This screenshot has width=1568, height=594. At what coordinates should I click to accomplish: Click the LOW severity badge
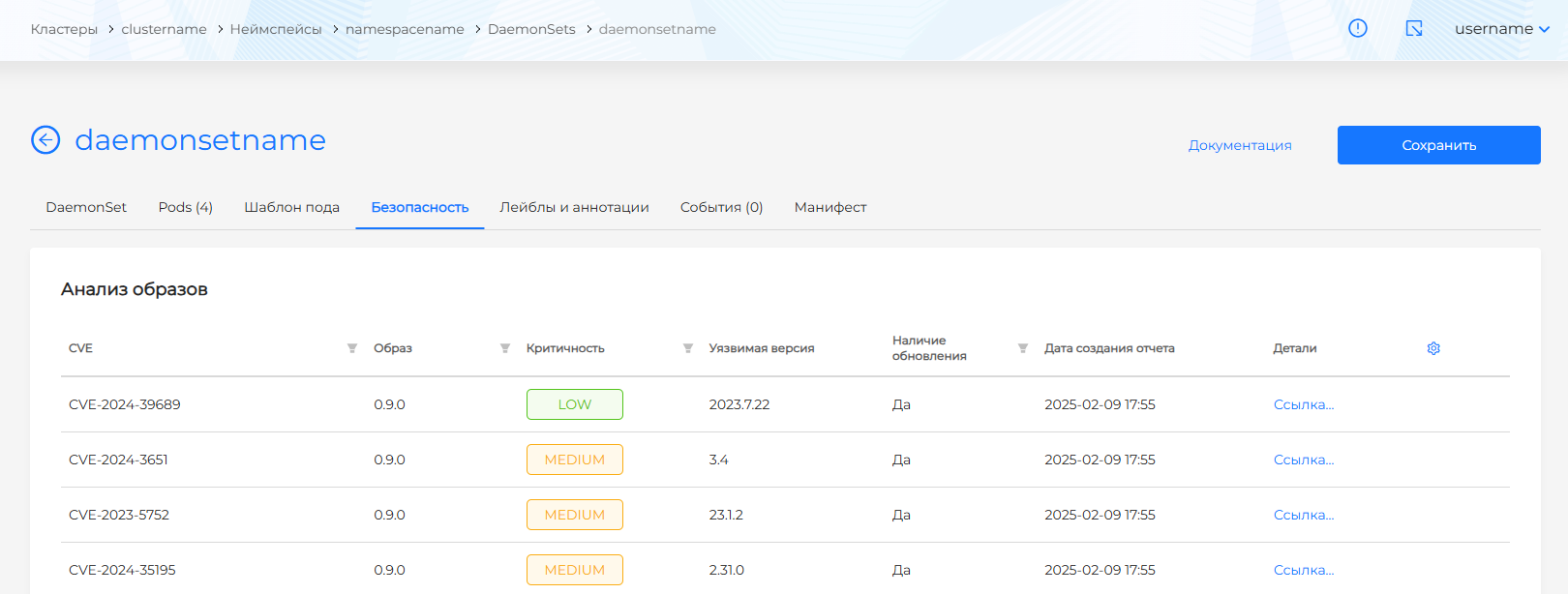pyautogui.click(x=574, y=404)
